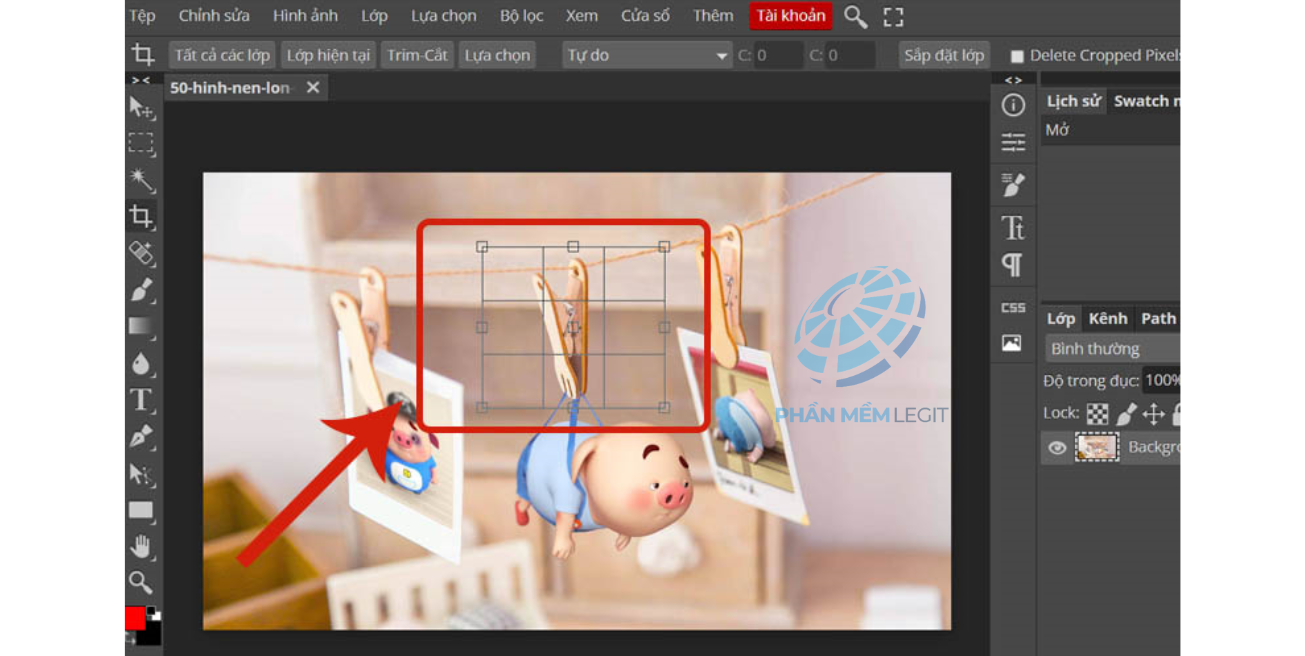Open the CSS panel icon
Image resolution: width=1305 pixels, height=656 pixels.
click(1013, 307)
